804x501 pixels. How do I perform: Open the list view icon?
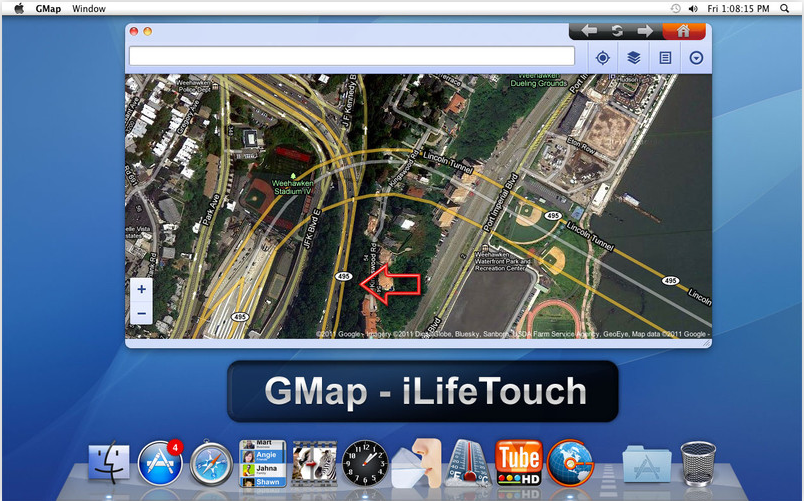(665, 58)
